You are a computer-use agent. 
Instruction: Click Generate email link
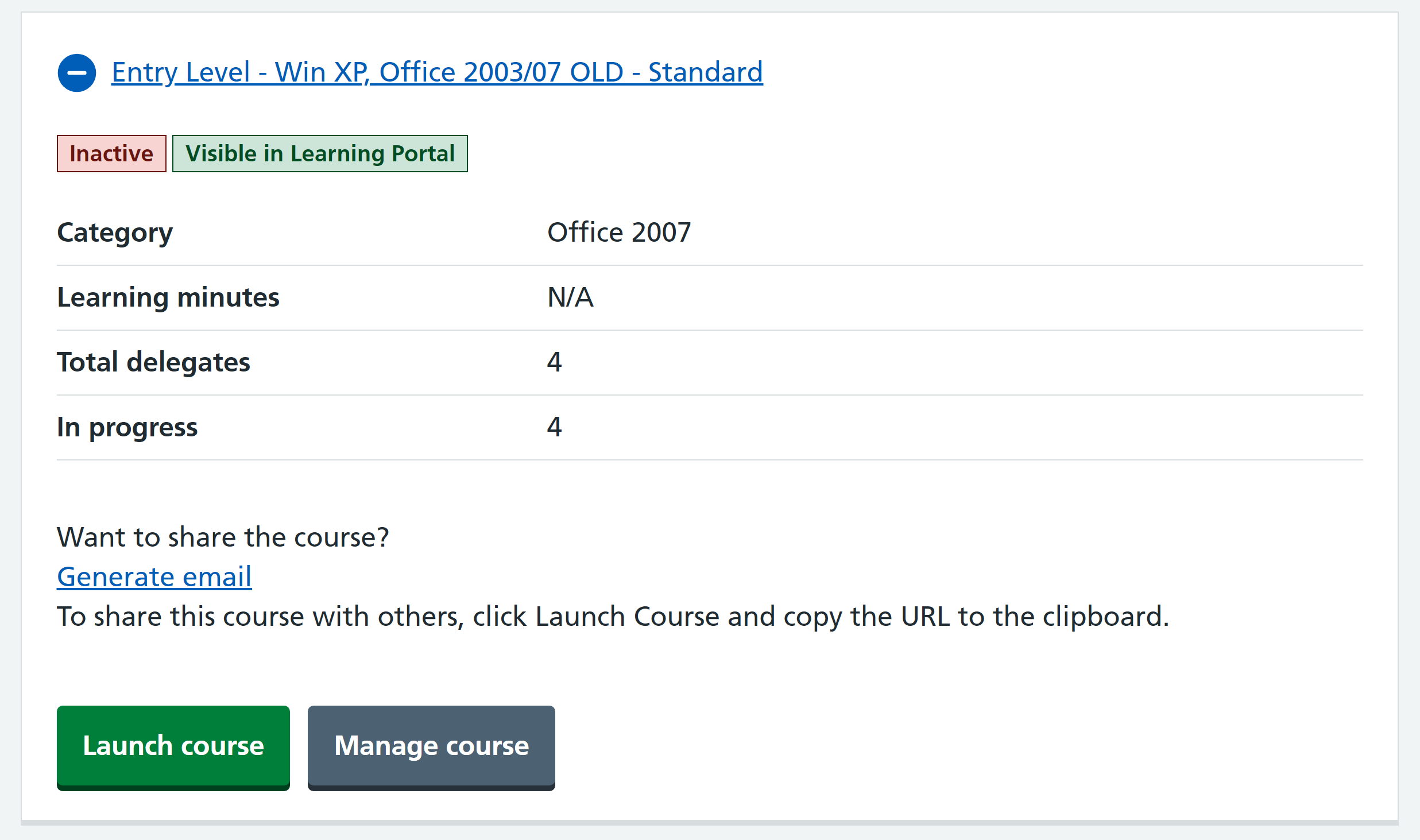coord(154,576)
